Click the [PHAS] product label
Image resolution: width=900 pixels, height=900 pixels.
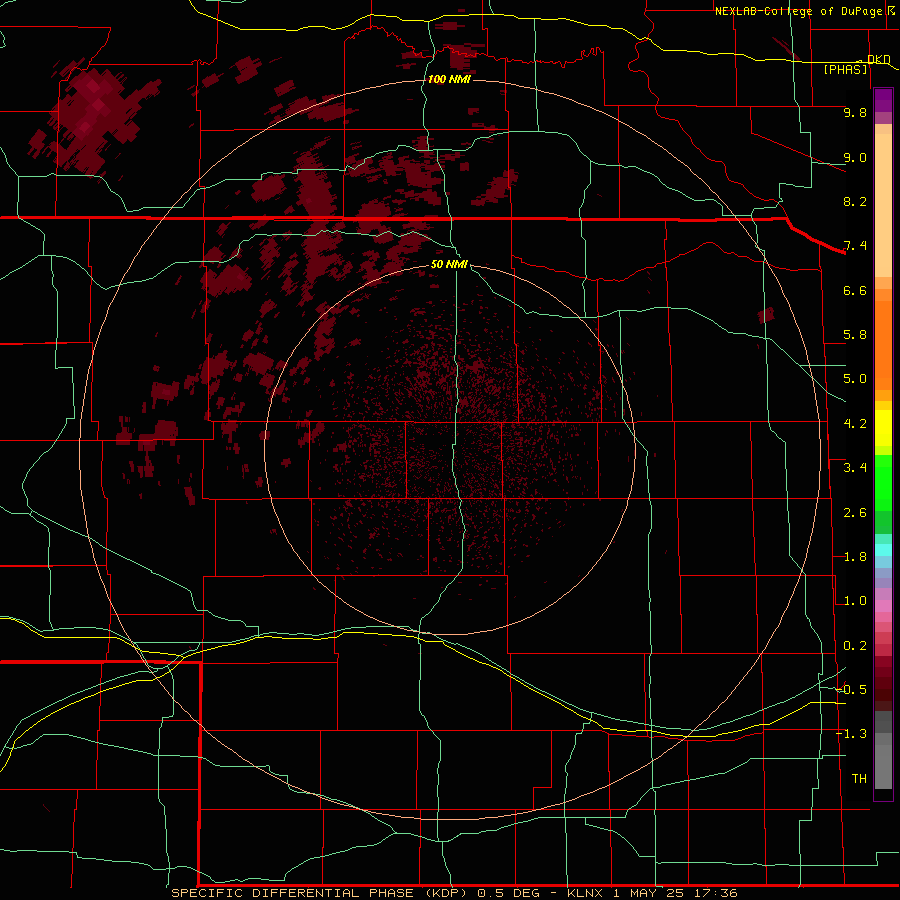[x=845, y=70]
